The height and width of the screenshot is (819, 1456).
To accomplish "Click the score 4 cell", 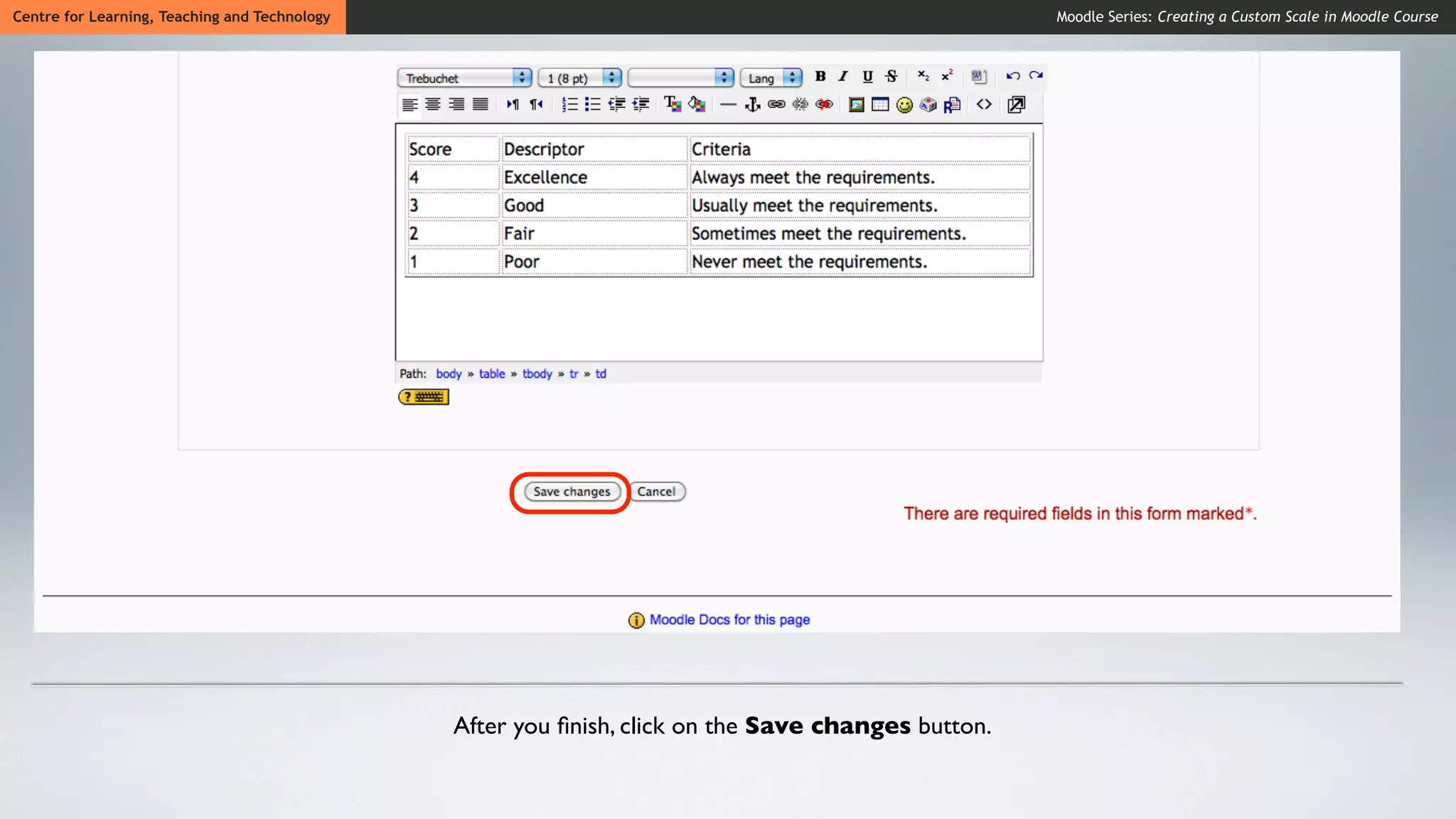I will (453, 177).
